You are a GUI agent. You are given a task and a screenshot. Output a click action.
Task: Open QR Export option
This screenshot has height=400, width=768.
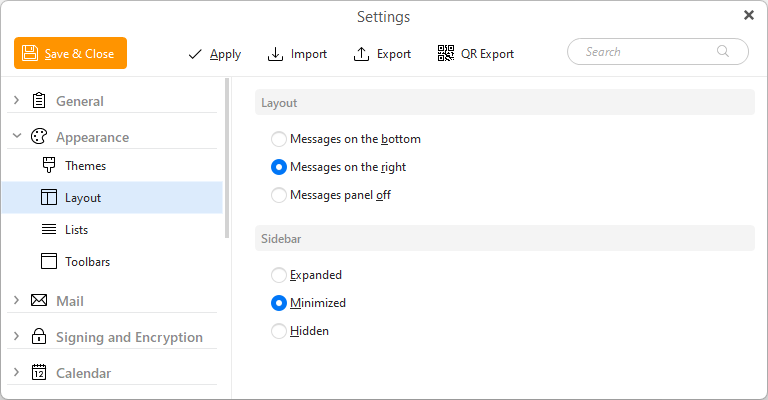point(476,54)
